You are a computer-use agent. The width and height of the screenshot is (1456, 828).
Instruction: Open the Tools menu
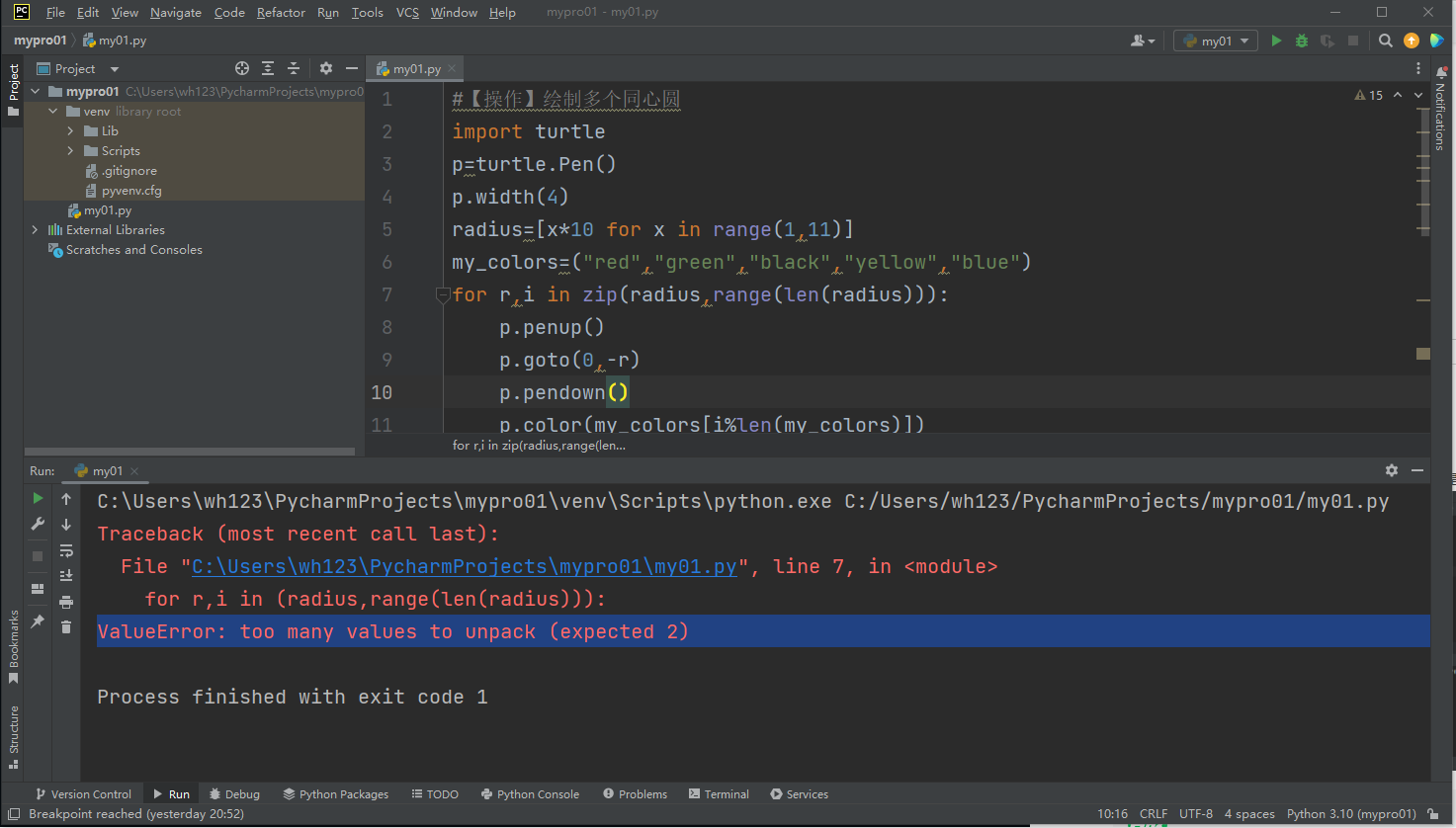[367, 12]
